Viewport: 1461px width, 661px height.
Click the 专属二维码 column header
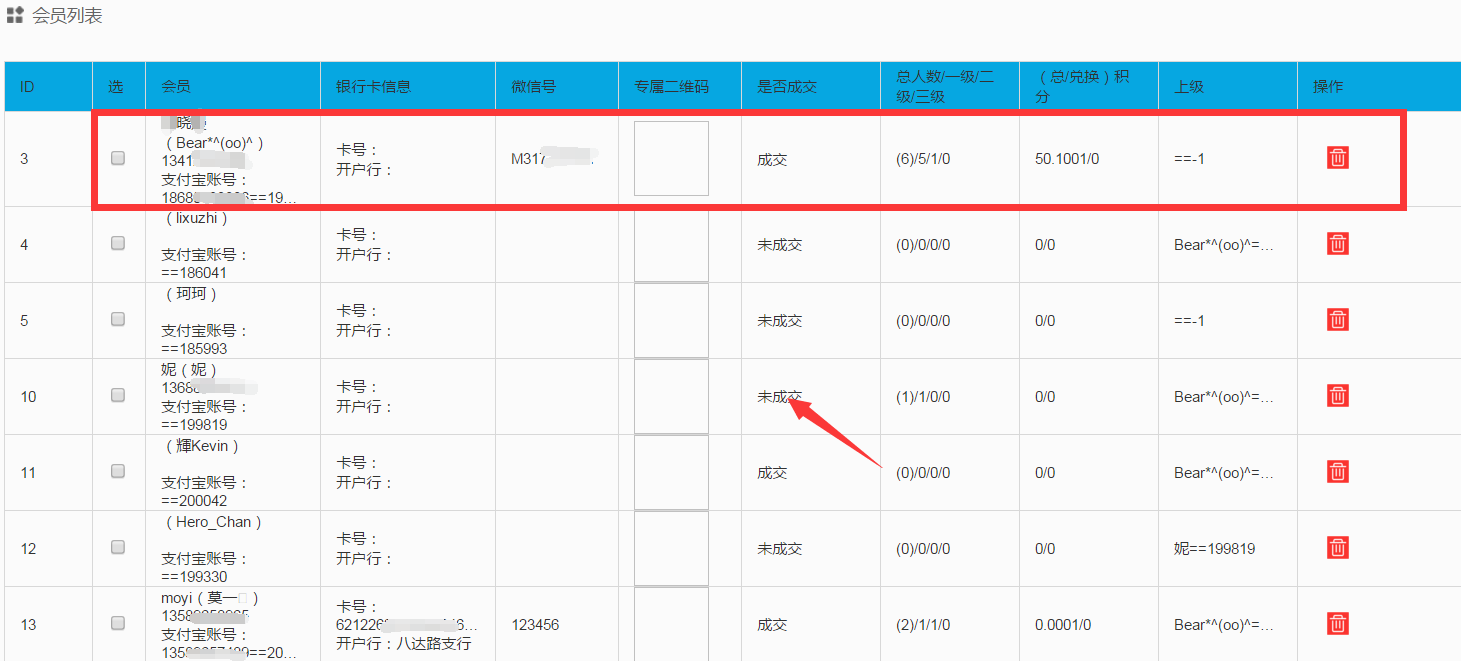(x=671, y=87)
